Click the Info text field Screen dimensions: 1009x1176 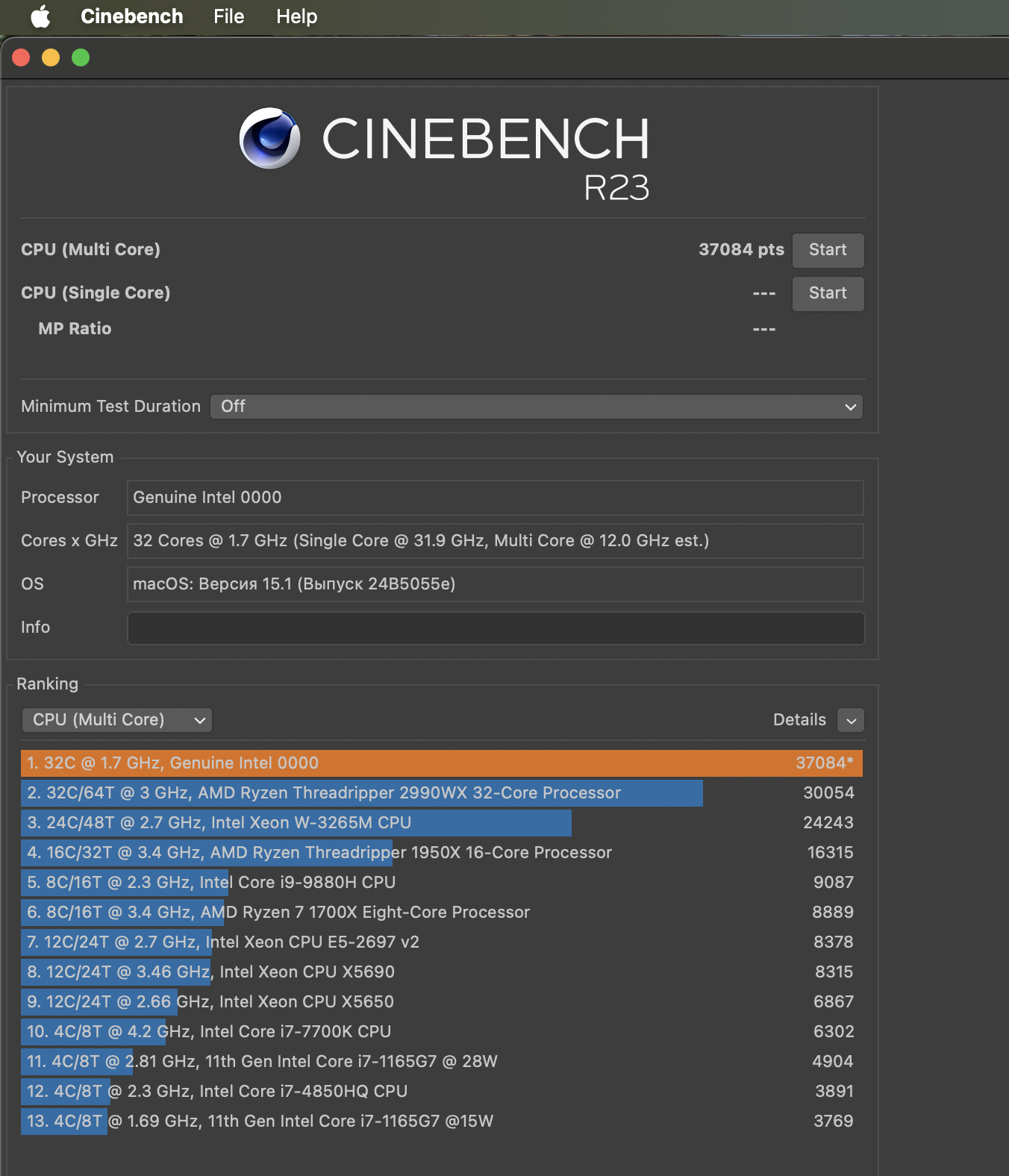click(496, 628)
